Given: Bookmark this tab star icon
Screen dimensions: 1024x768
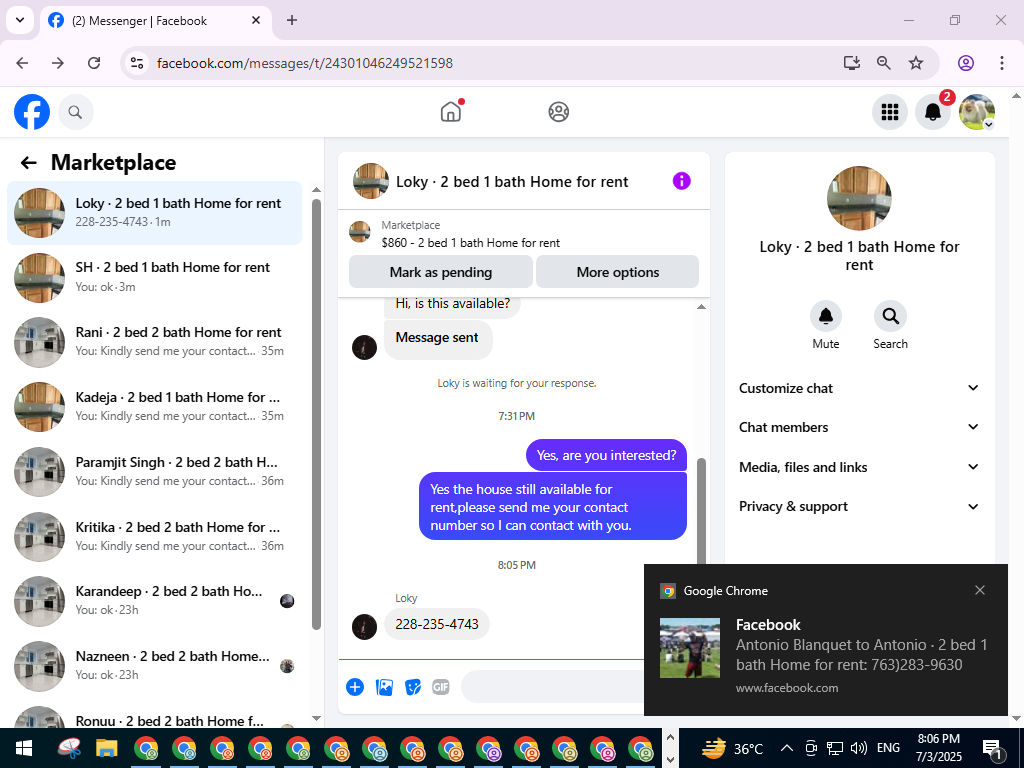Looking at the screenshot, I should (916, 63).
